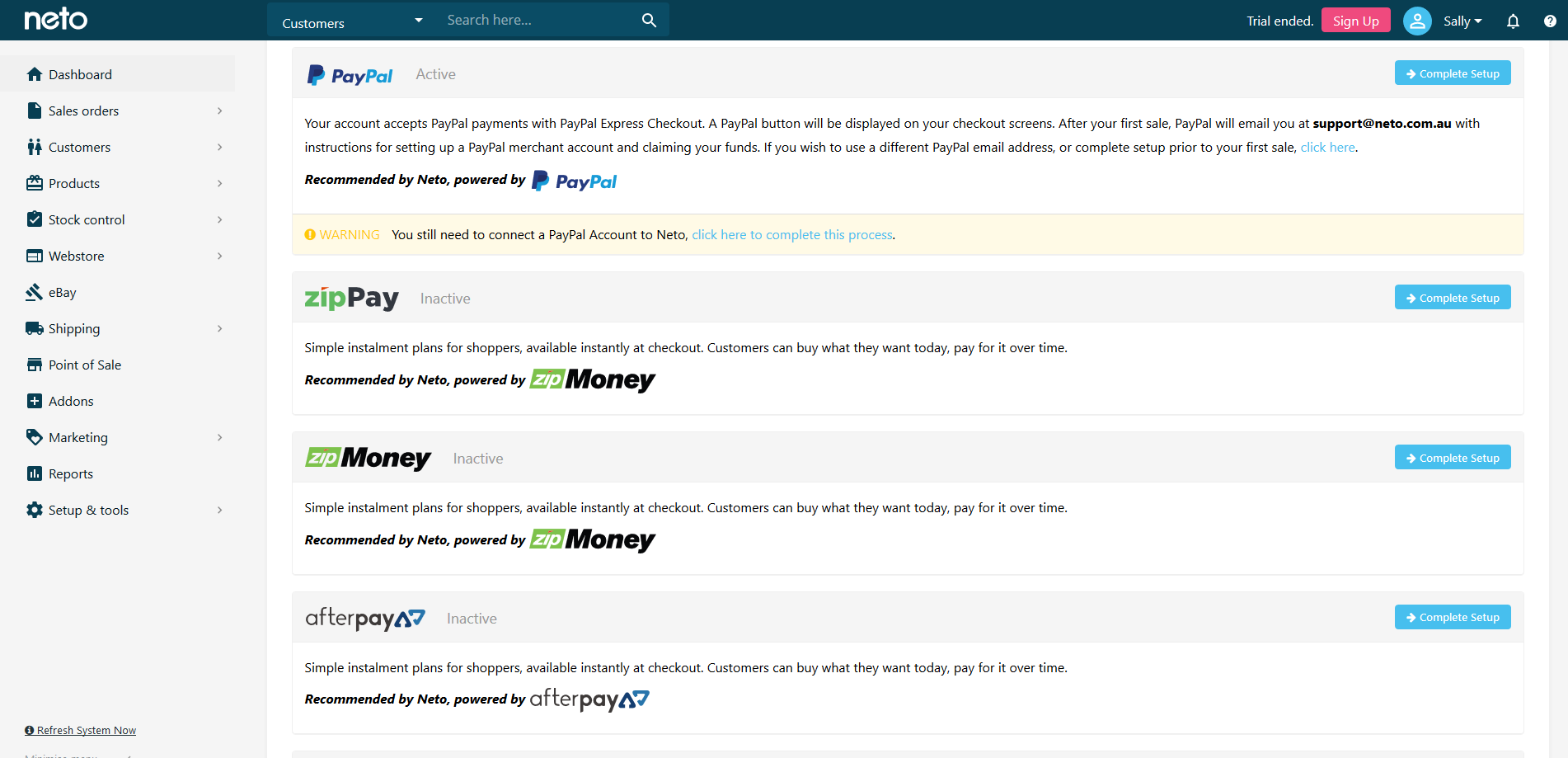Click the Setup & tools gear icon
This screenshot has height=758, width=1568.
tap(35, 510)
